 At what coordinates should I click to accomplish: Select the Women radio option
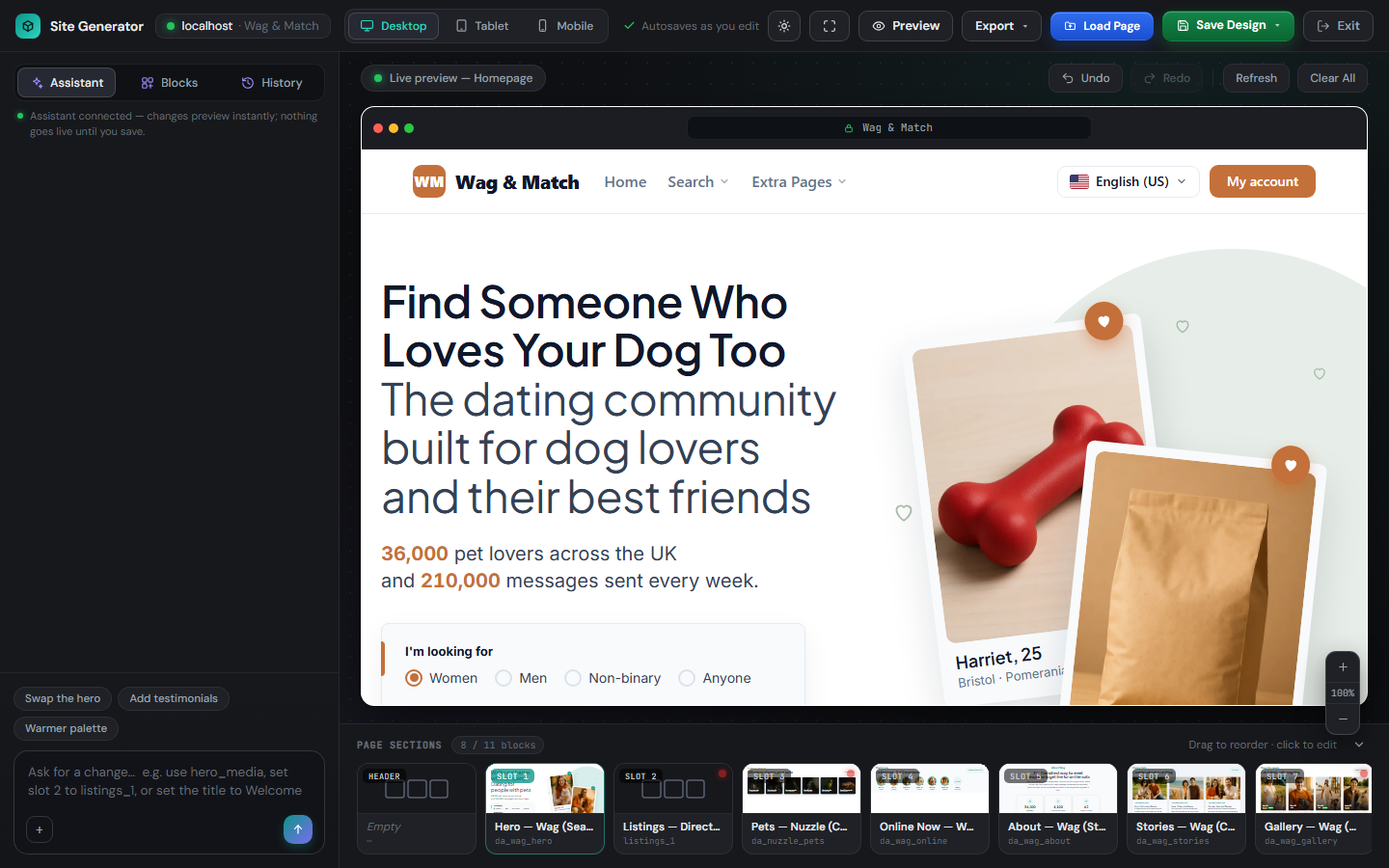414,678
